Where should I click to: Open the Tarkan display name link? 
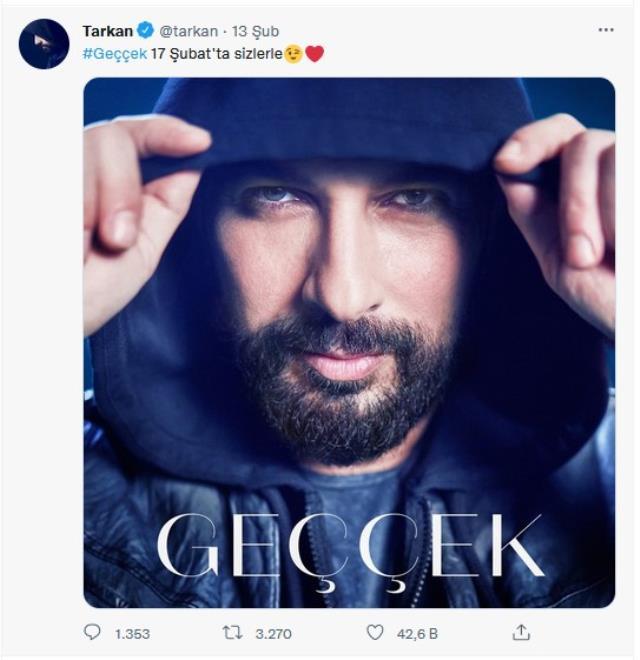click(x=108, y=31)
